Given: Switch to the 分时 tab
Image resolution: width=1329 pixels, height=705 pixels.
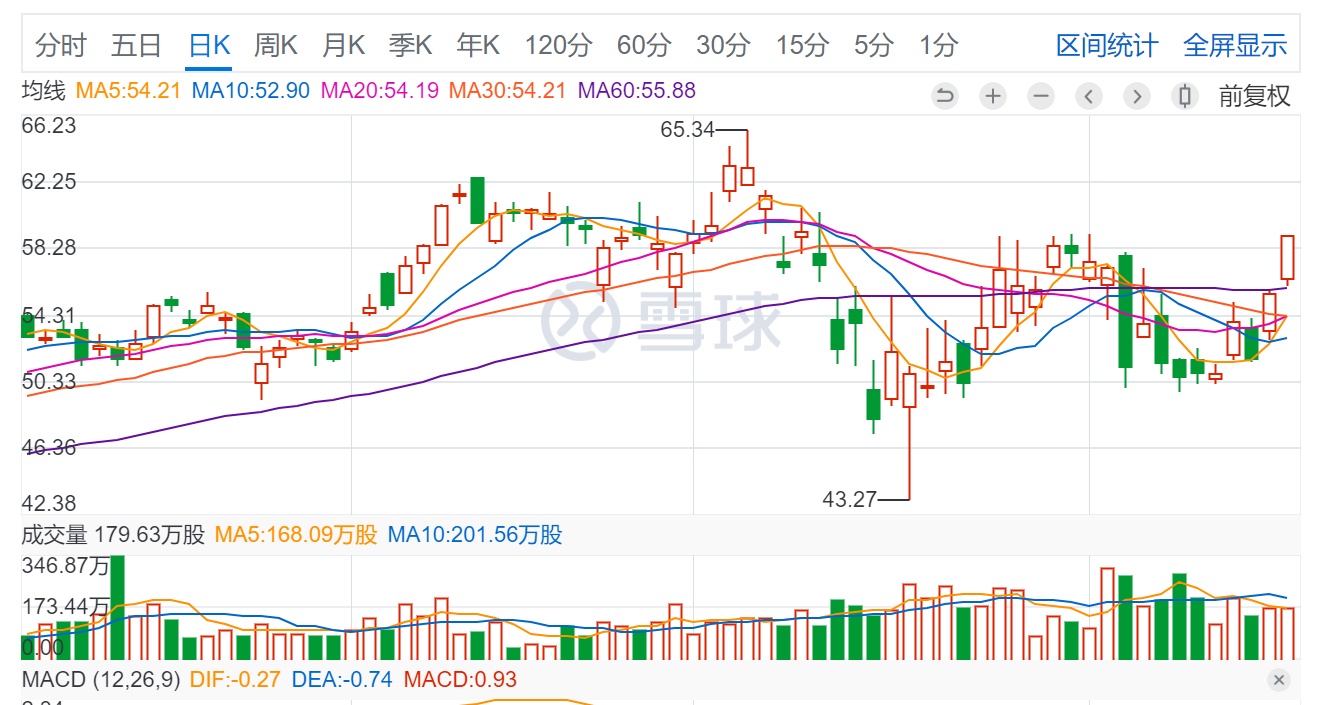Looking at the screenshot, I should pyautogui.click(x=61, y=45).
